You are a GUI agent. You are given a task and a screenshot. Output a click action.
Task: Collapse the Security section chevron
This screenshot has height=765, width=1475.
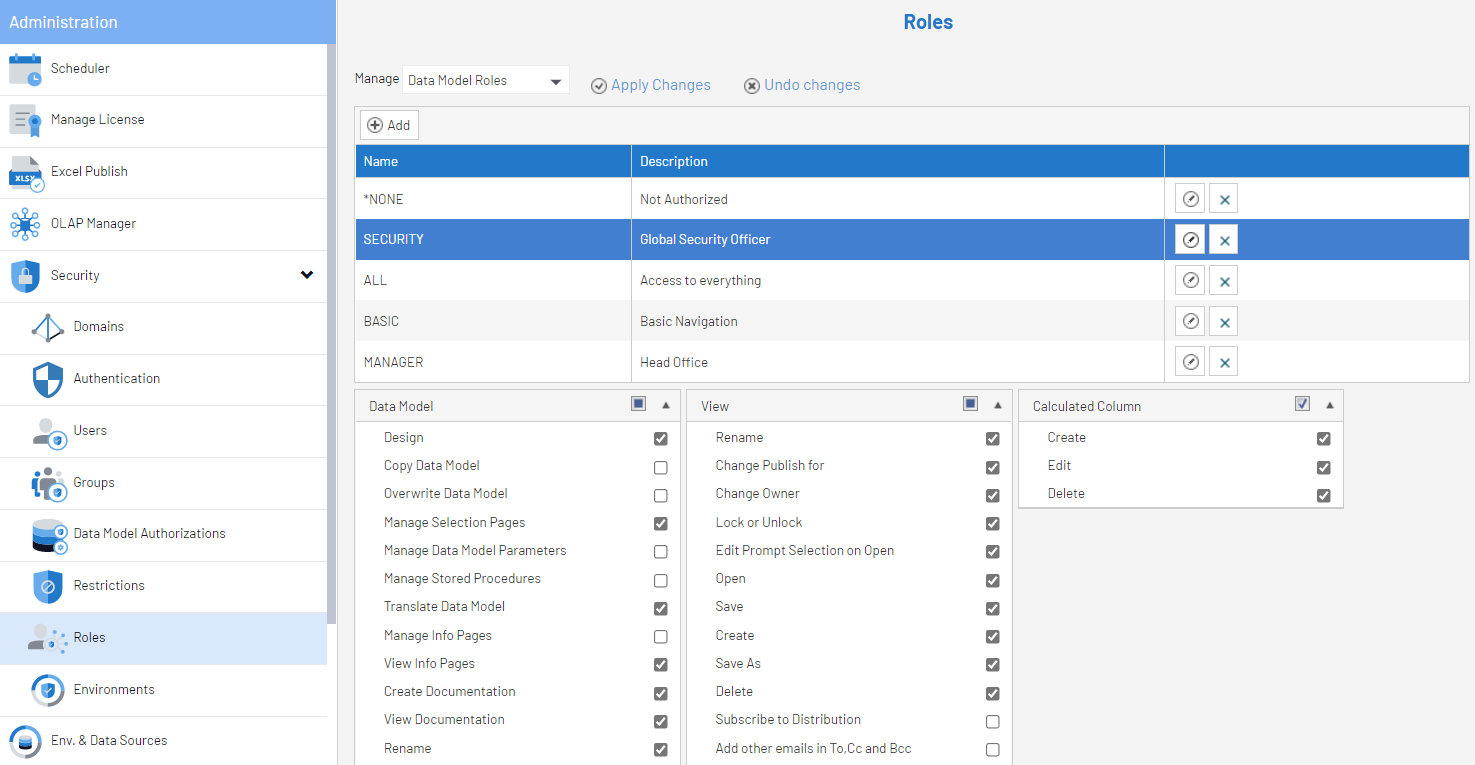point(307,275)
